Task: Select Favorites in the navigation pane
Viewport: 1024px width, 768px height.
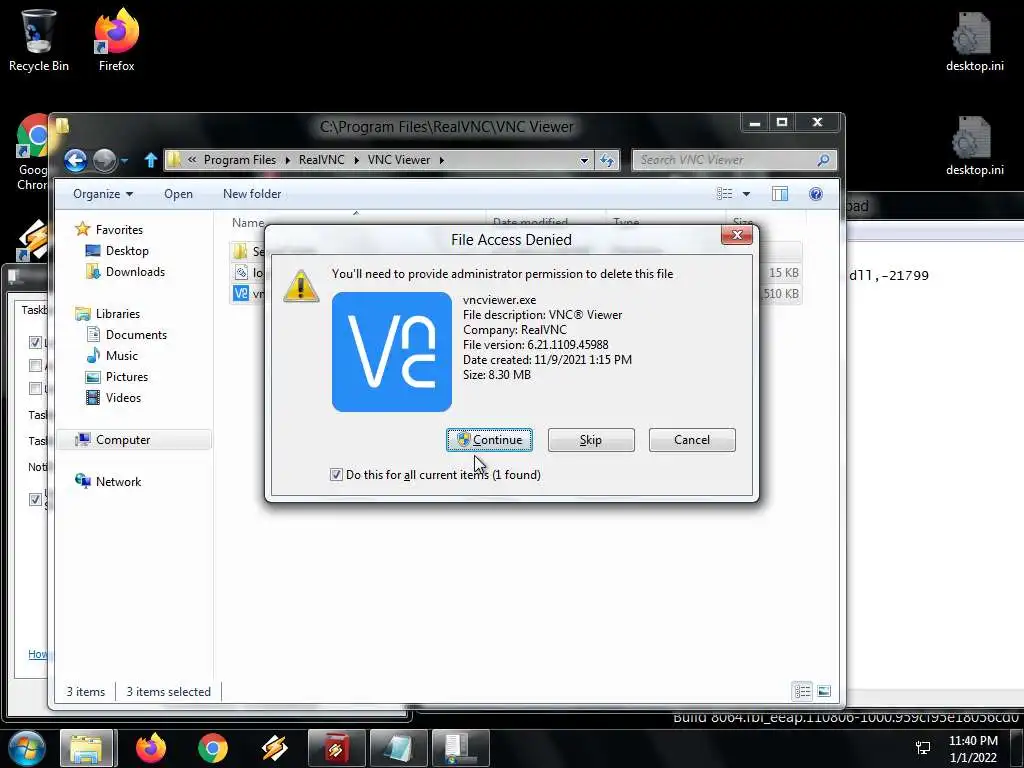Action: pyautogui.click(x=119, y=230)
